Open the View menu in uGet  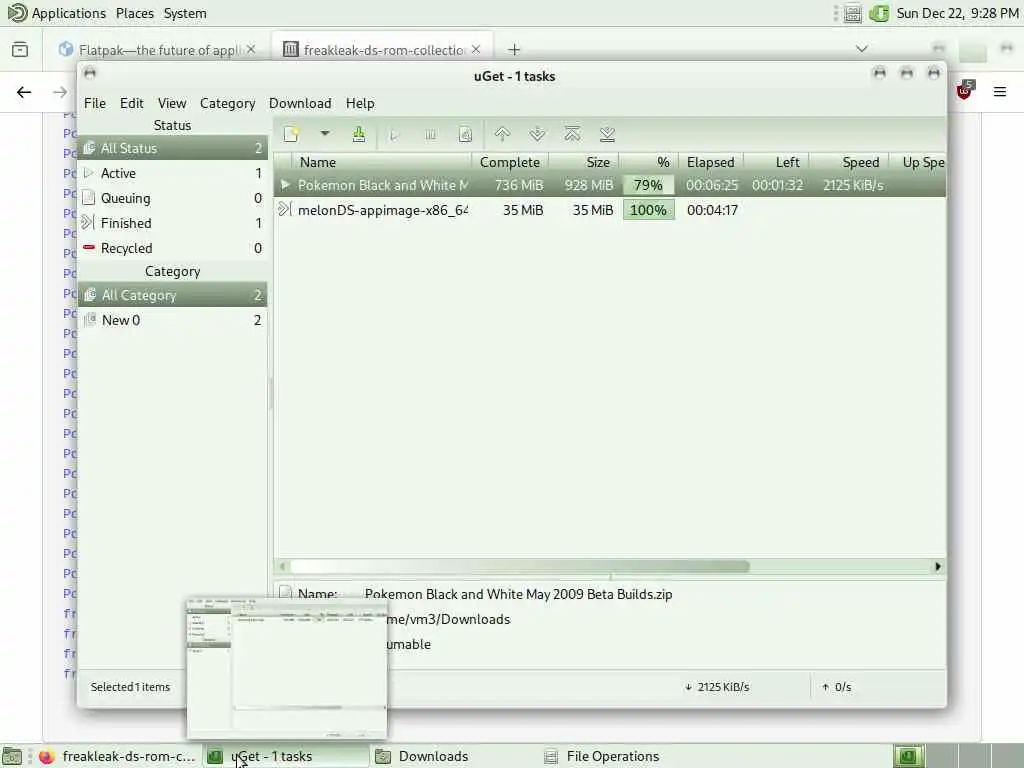click(x=172, y=103)
